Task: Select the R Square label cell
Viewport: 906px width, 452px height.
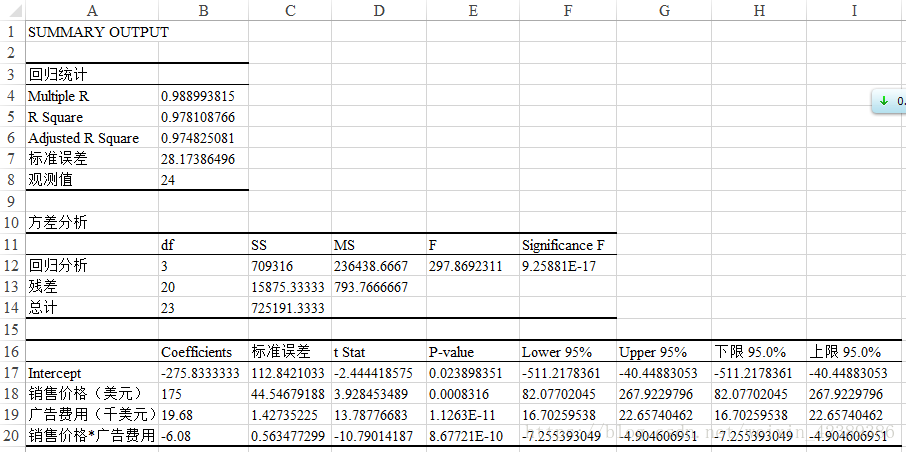Action: 92,117
